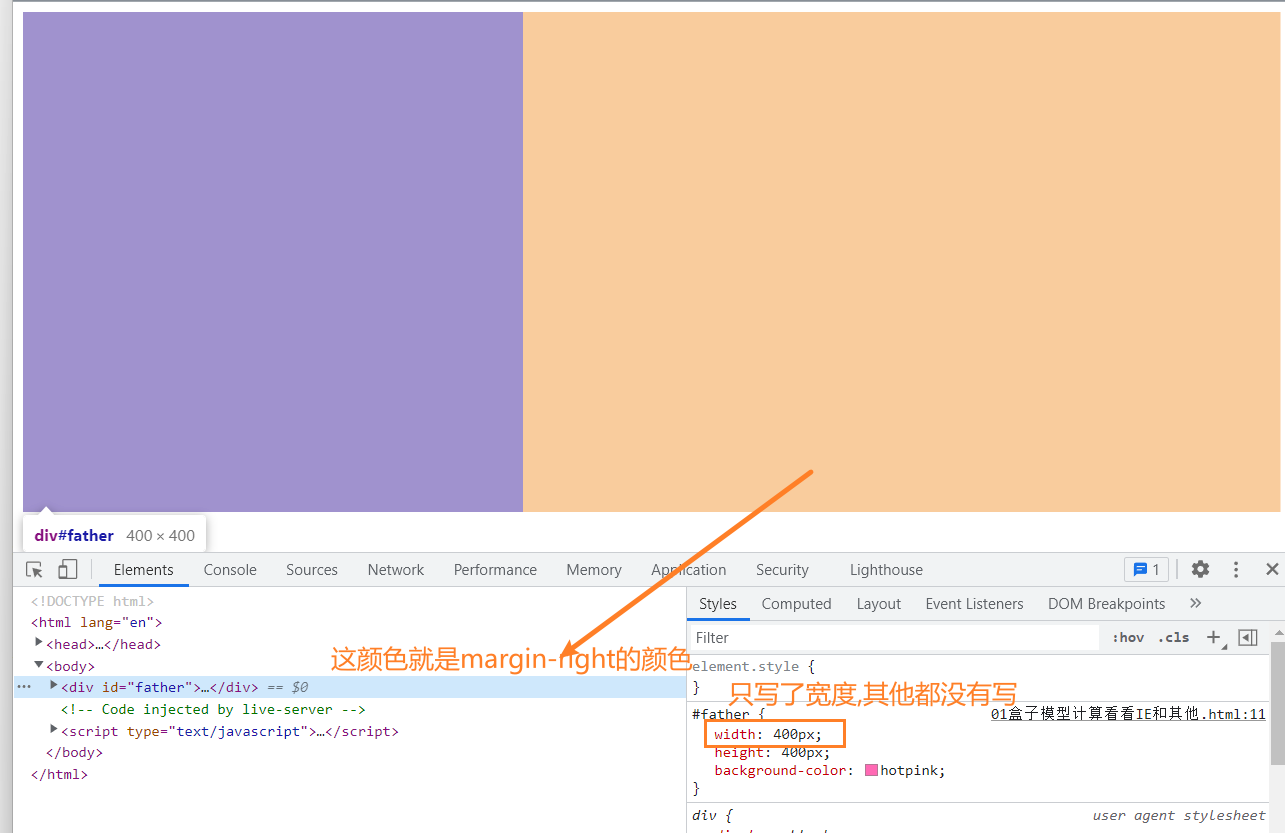Click the div user agent selector
This screenshot has width=1285, height=833.
(x=705, y=815)
